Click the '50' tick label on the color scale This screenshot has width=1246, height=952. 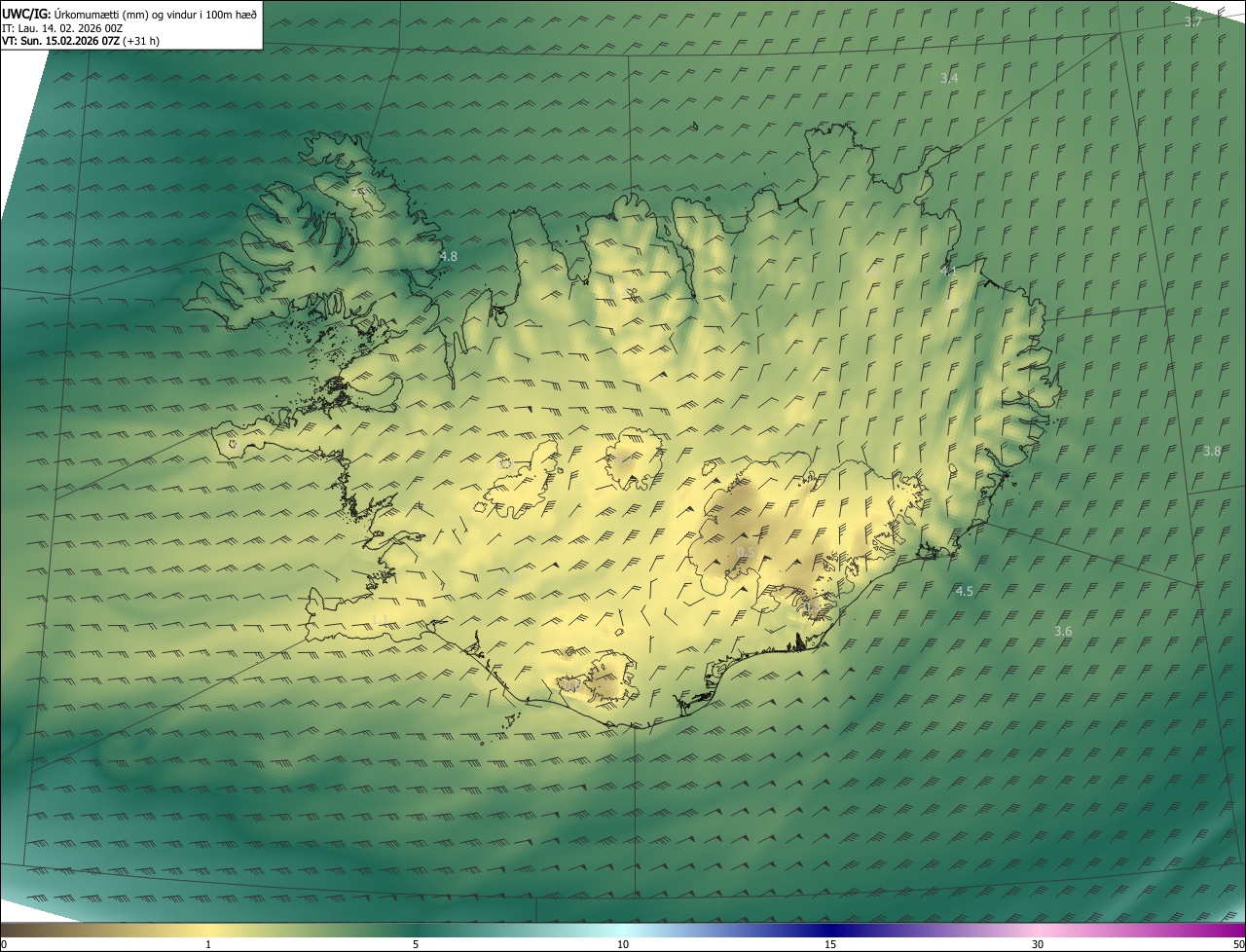(1238, 944)
